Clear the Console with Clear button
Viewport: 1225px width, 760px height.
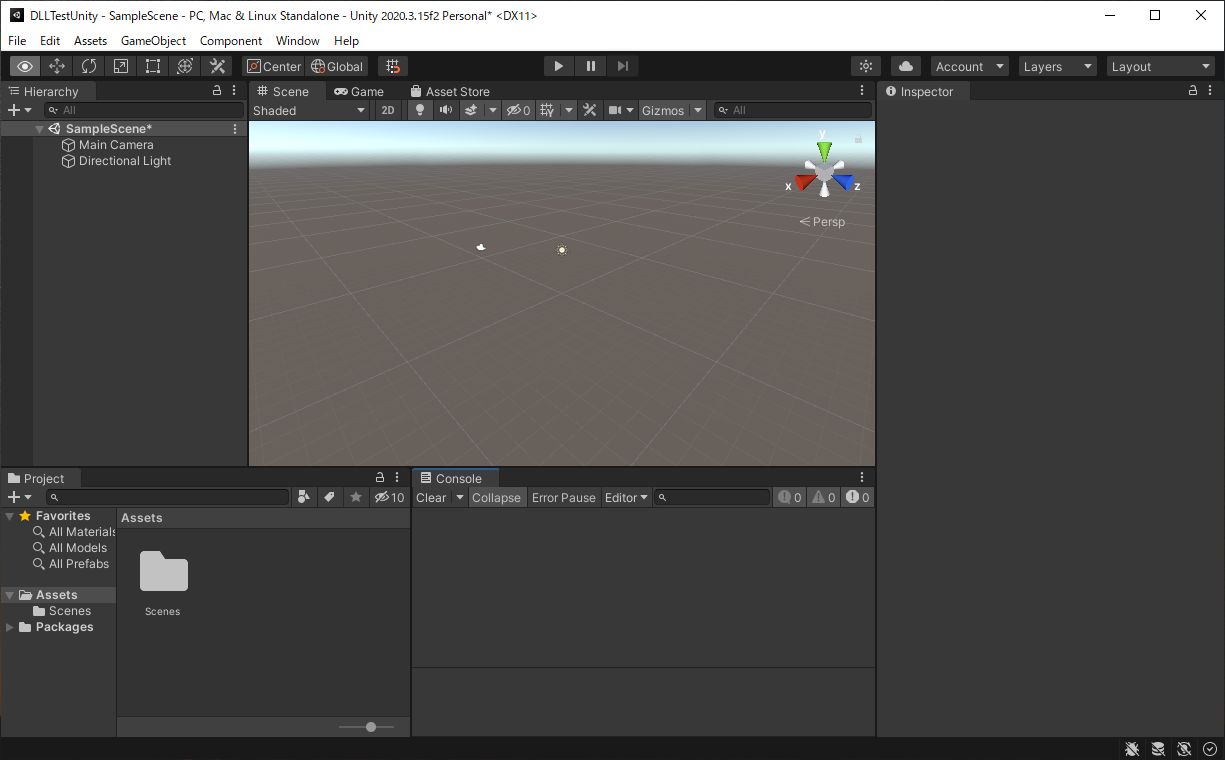click(x=432, y=497)
